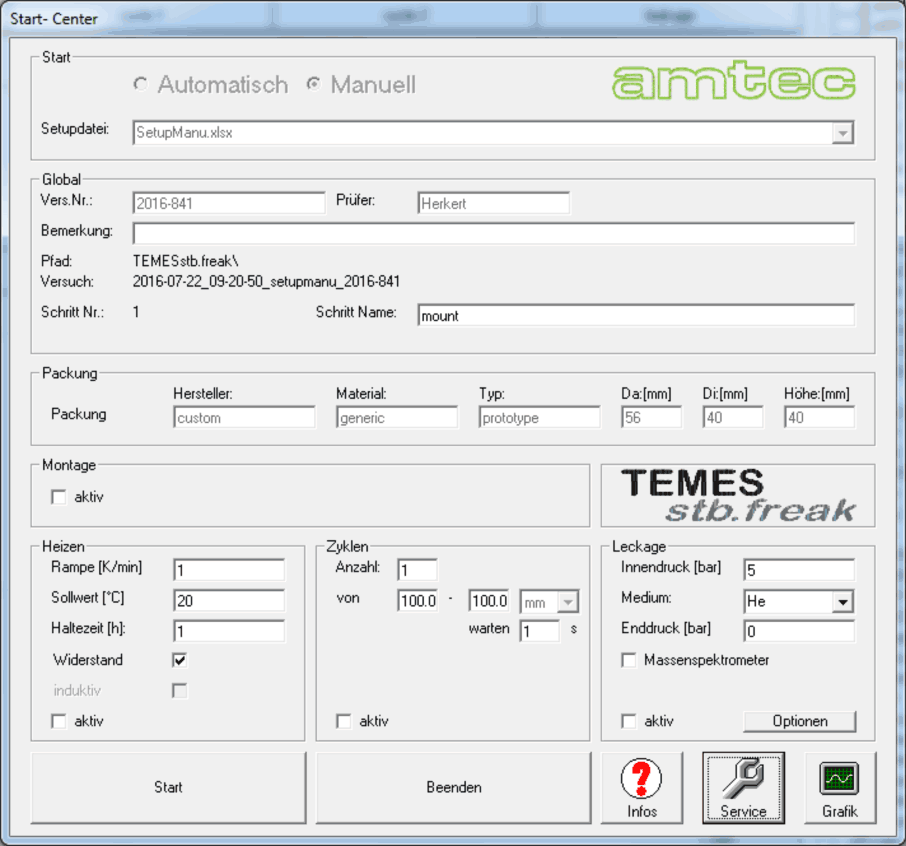Image resolution: width=906 pixels, height=846 pixels.
Task: Click the Vers.Nr. field
Action: click(229, 203)
